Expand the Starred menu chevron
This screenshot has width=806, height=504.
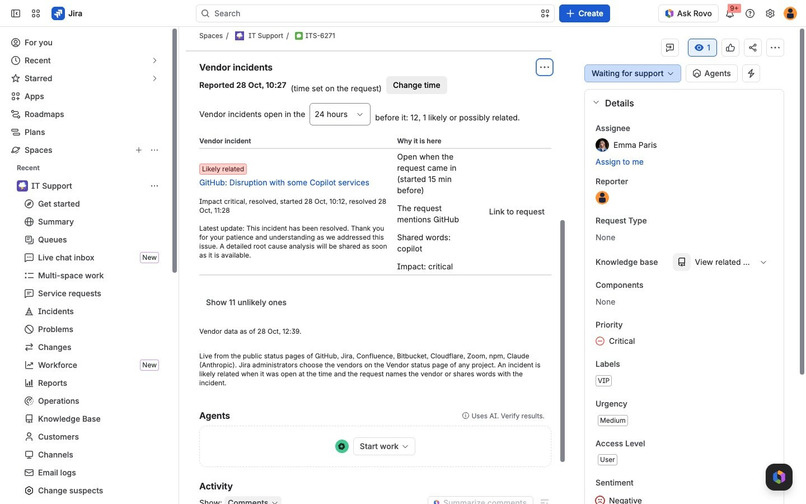(x=154, y=78)
